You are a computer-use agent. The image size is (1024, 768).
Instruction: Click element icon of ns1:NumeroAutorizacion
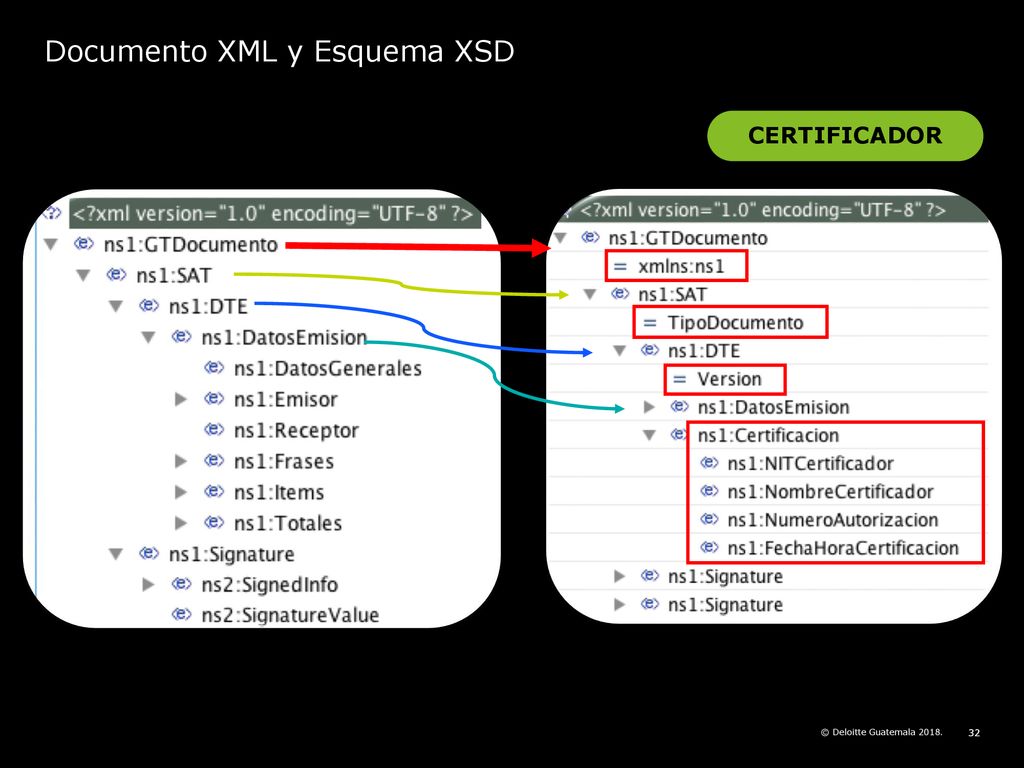709,519
